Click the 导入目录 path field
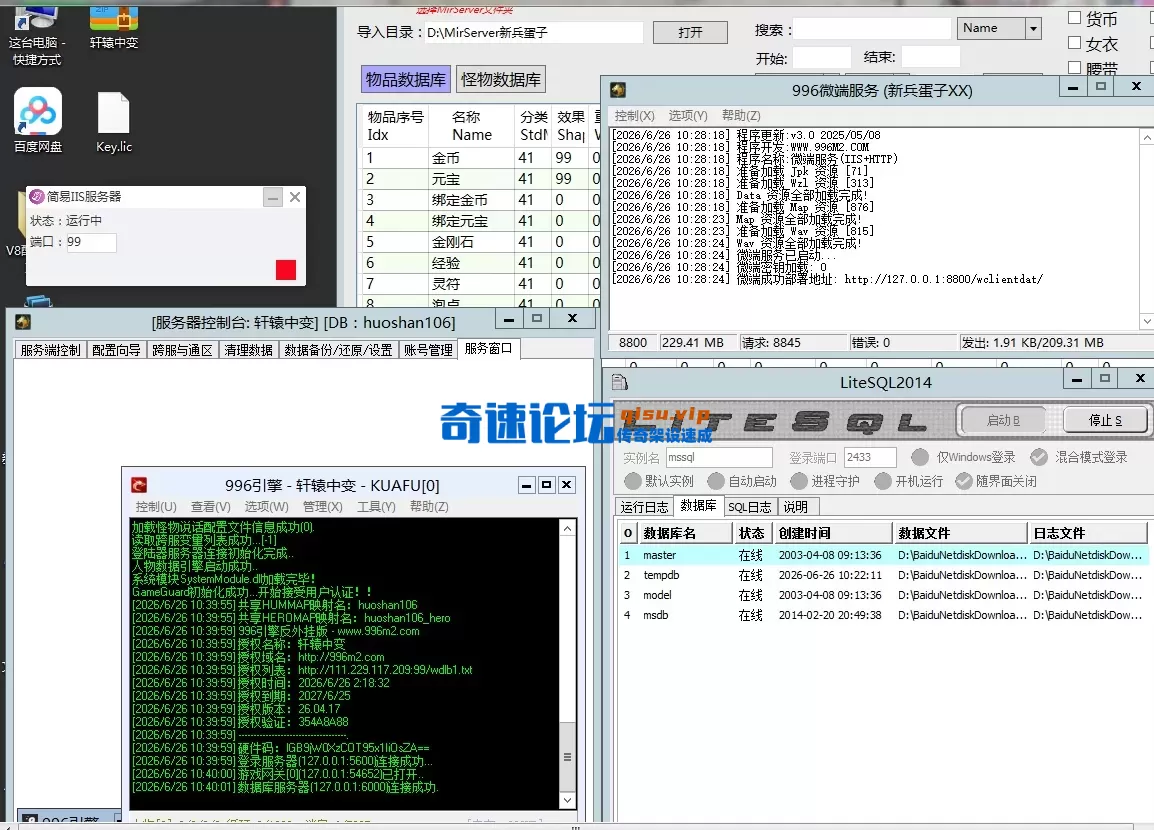 tap(534, 32)
